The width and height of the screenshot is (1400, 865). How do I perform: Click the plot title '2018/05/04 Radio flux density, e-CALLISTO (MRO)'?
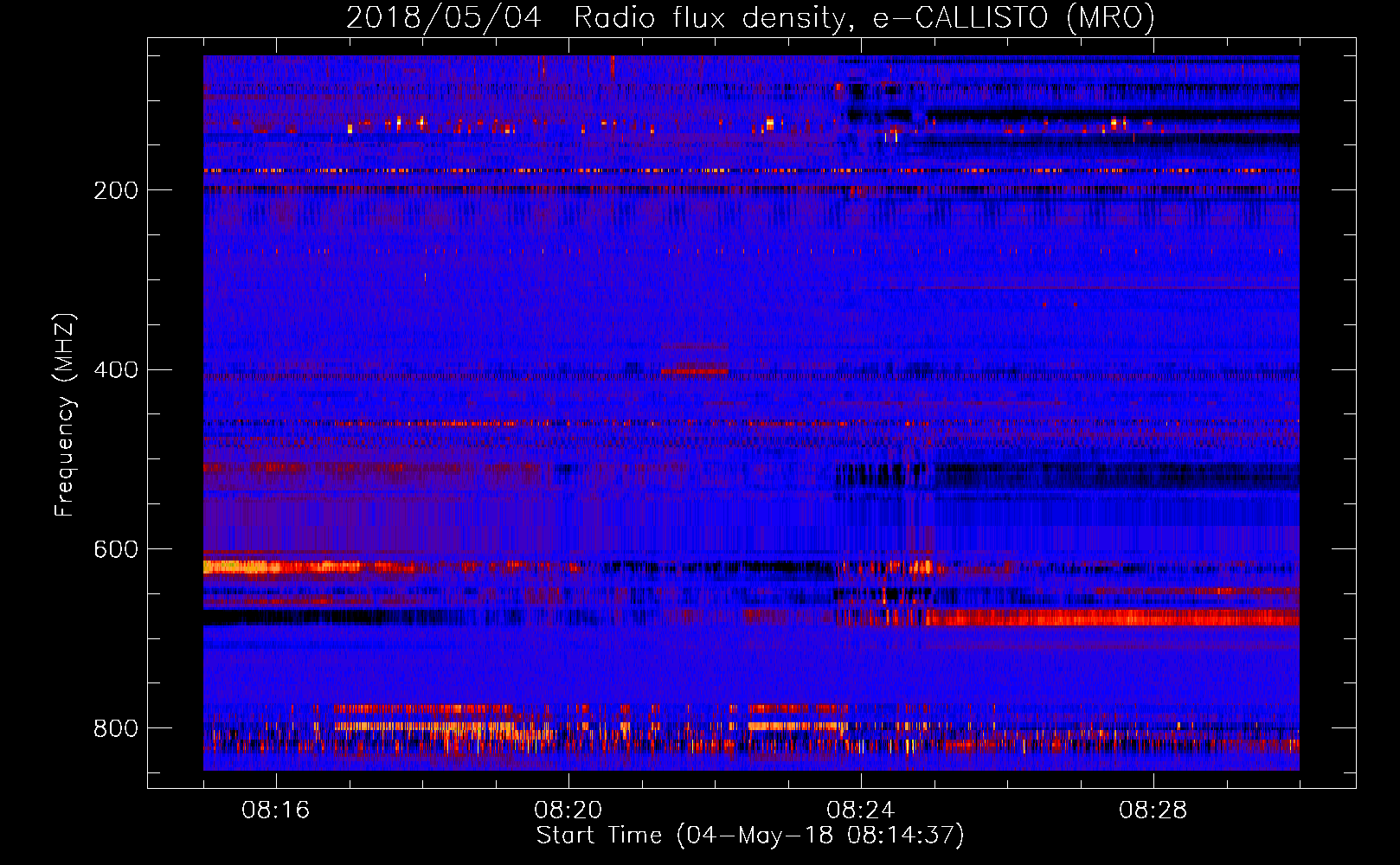coord(750,17)
